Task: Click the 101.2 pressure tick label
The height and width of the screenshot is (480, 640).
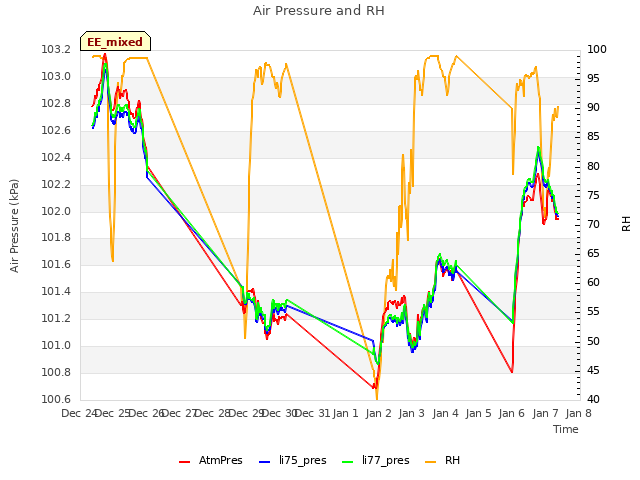Action: pyautogui.click(x=56, y=318)
